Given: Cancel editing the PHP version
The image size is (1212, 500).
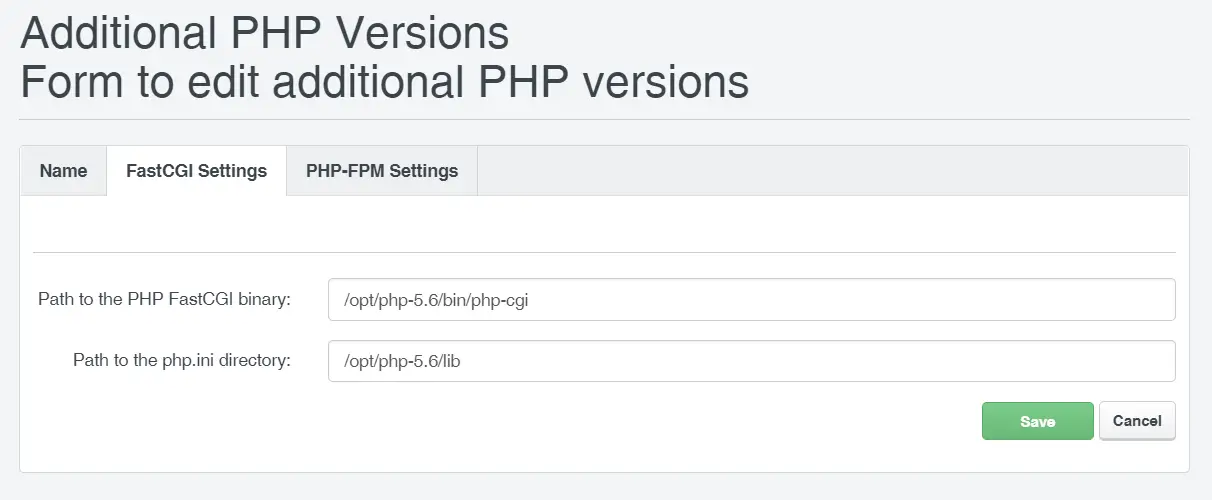Looking at the screenshot, I should click(1137, 421).
